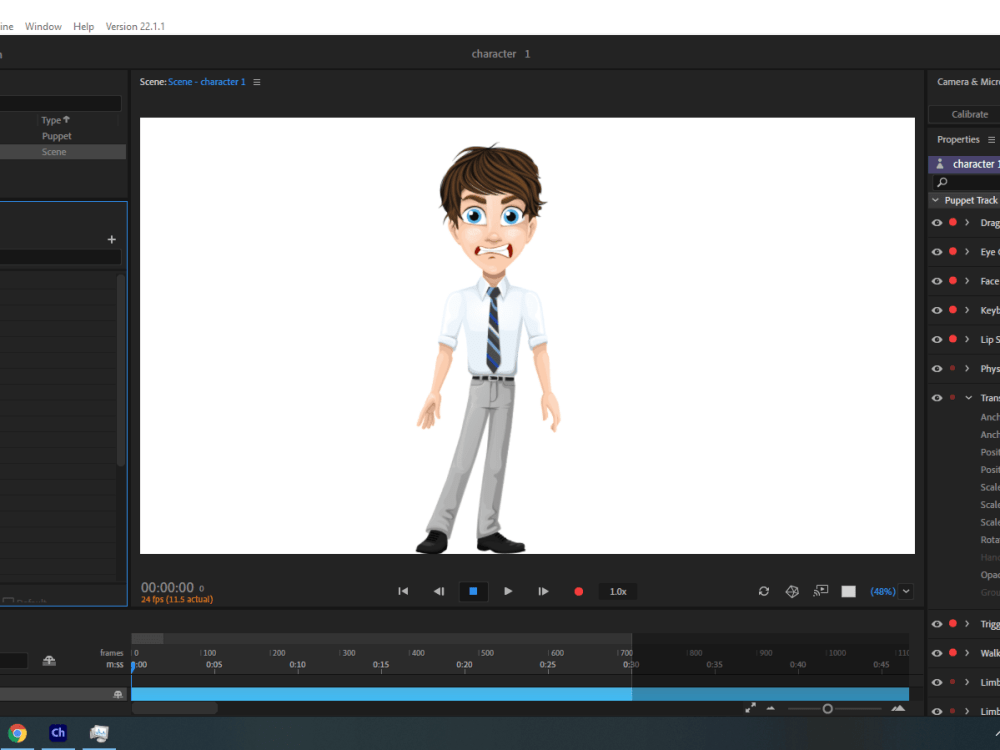The height and width of the screenshot is (750, 1000).
Task: Disarm Face behavior record dot
Action: click(953, 281)
